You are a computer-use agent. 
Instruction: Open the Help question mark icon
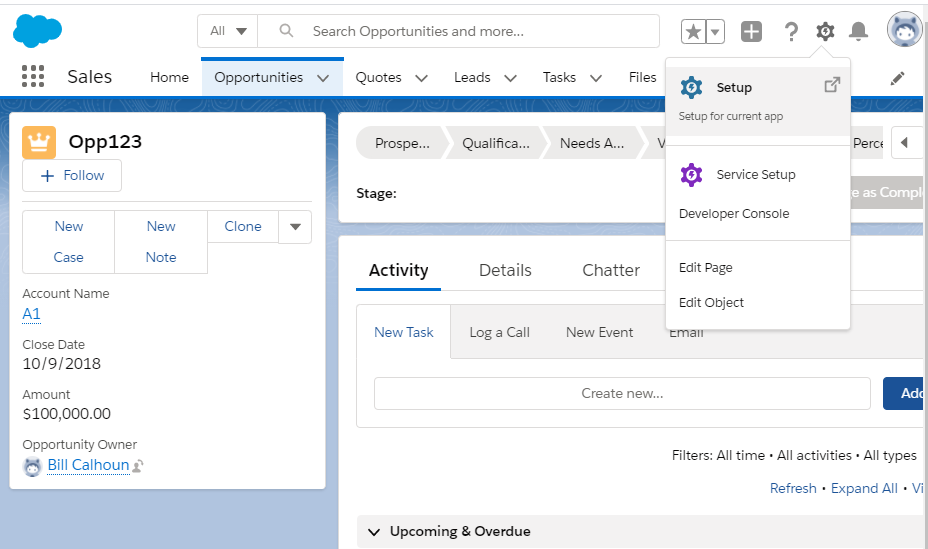[791, 31]
